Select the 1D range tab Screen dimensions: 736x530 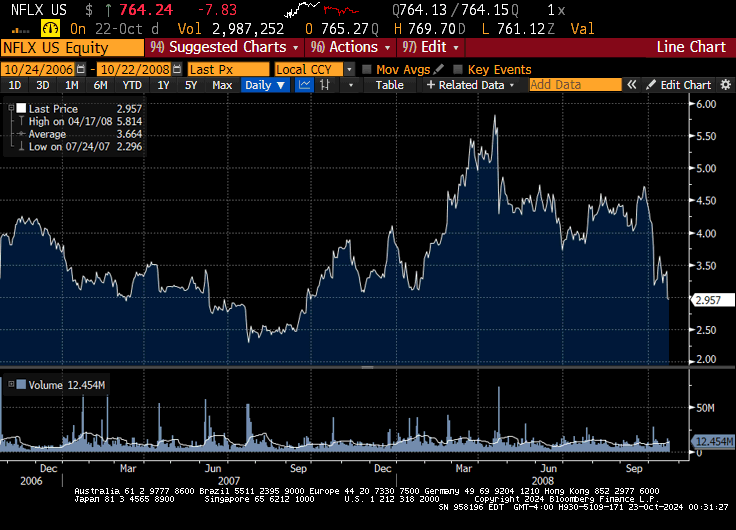tap(15, 85)
